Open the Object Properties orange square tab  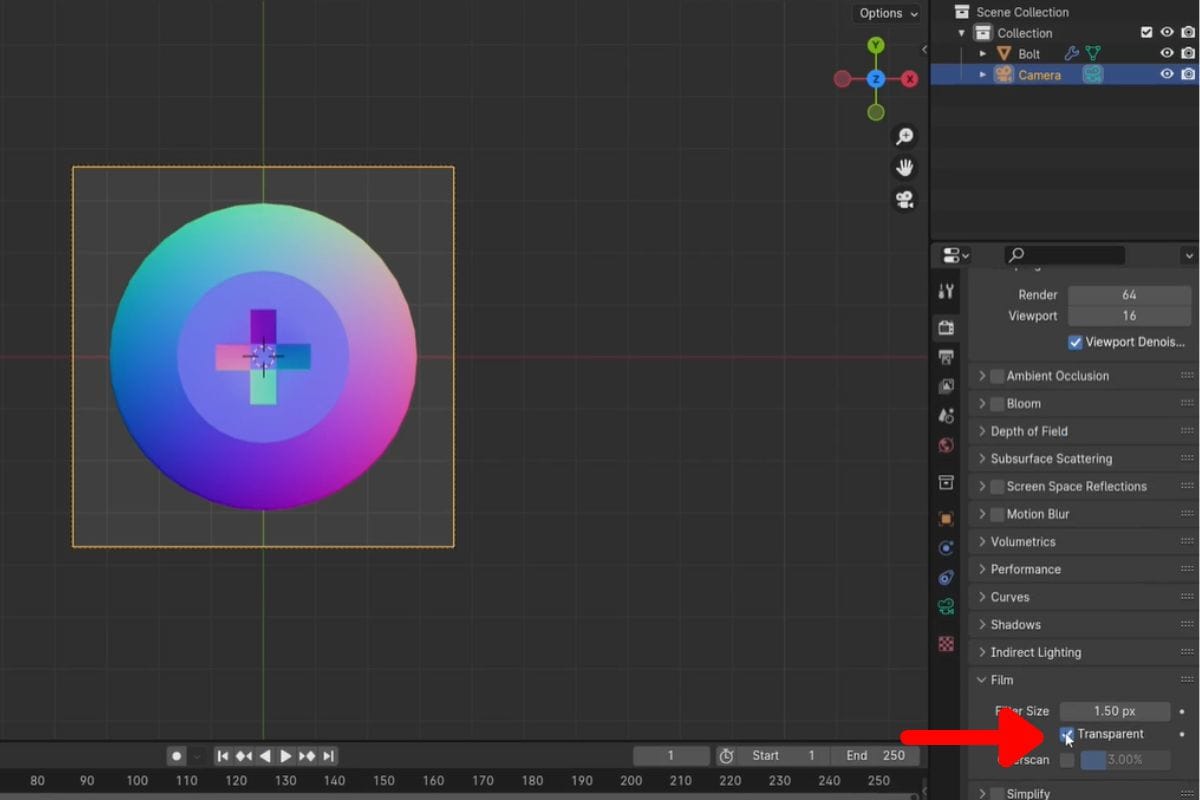click(946, 518)
